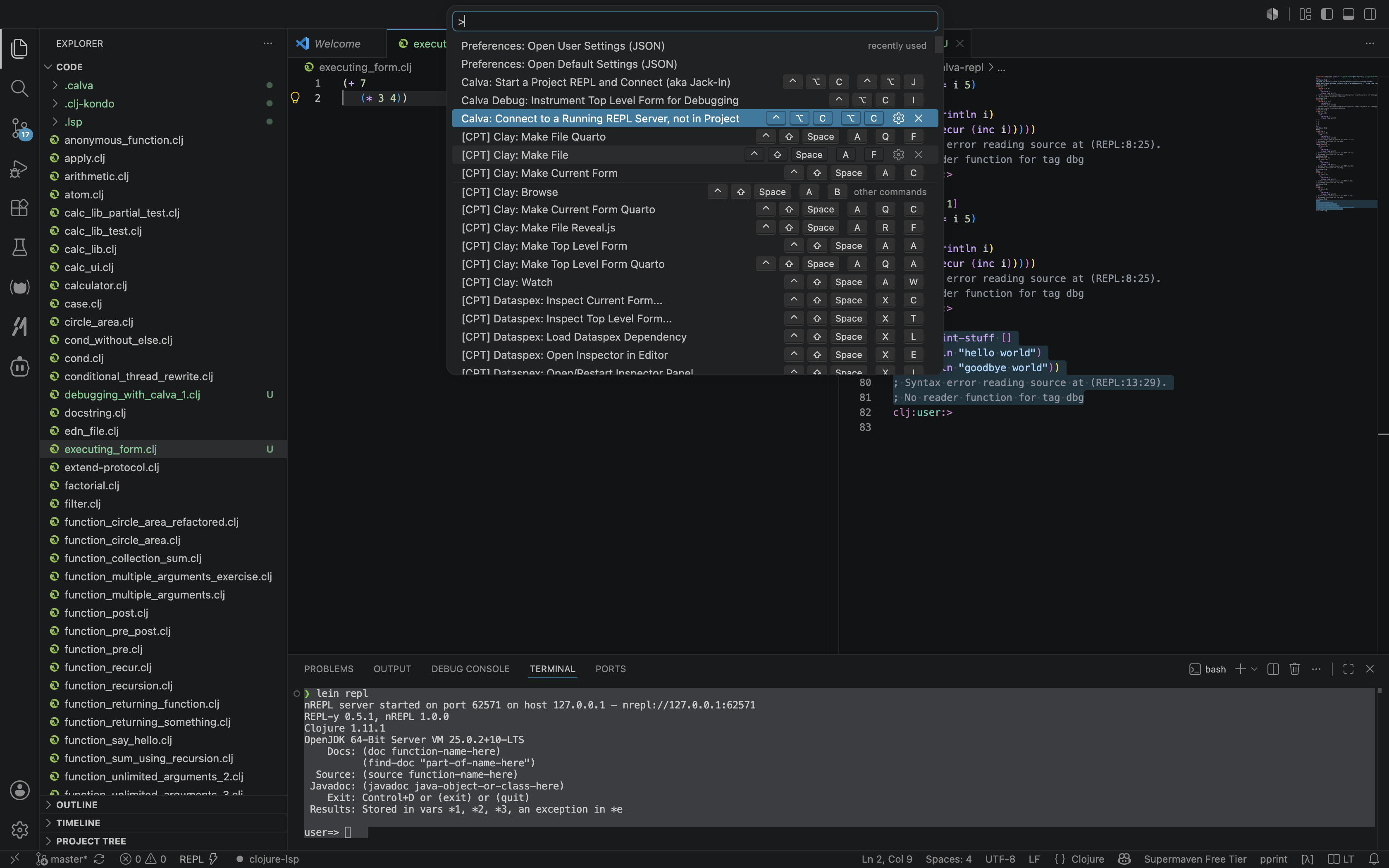1389x868 pixels.
Task: Open editor more actions ellipsis at right
Action: tap(1370, 44)
